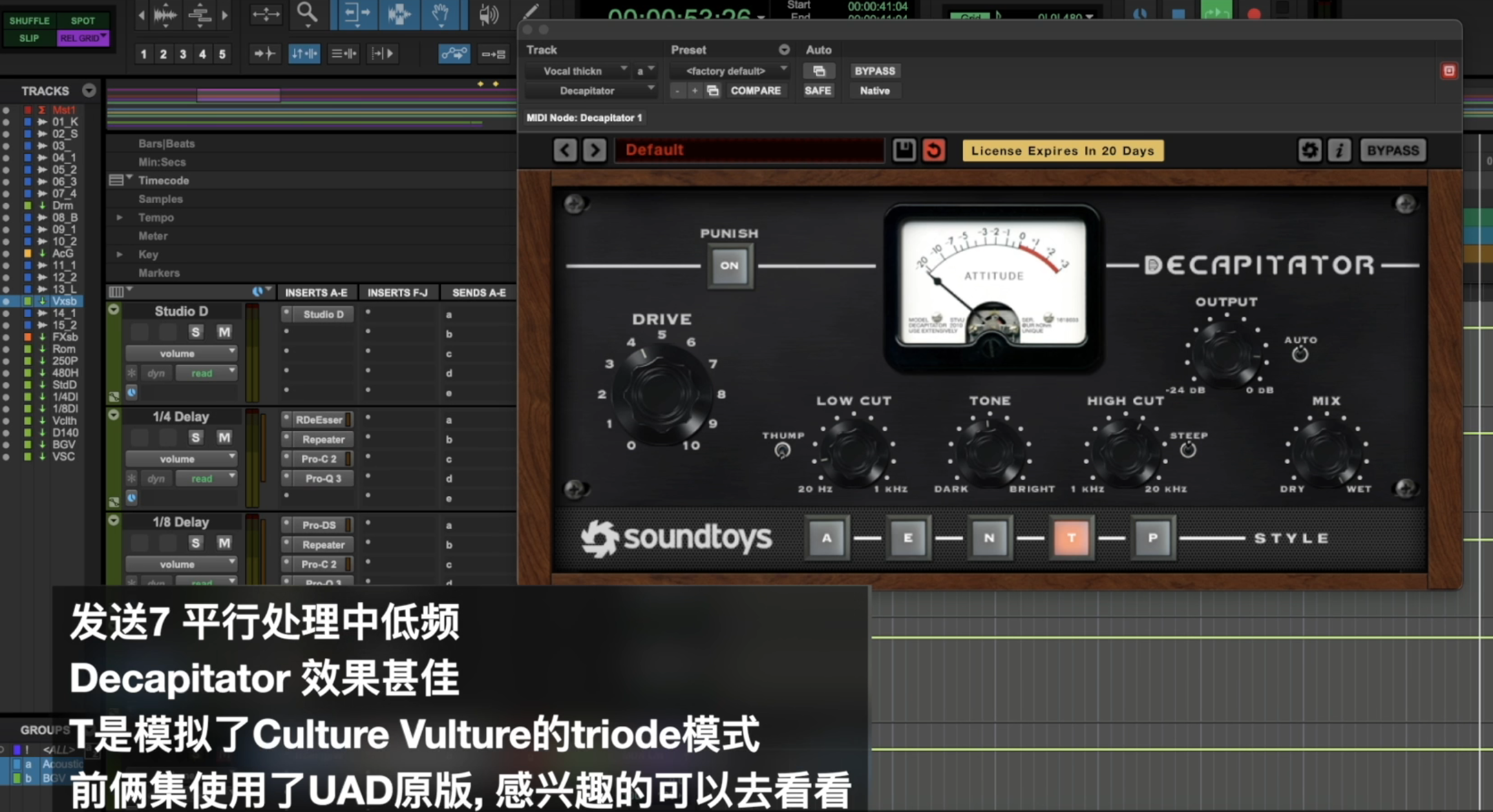Go to next Decapitator preset arrow
The width and height of the screenshot is (1493, 812).
[x=594, y=151]
